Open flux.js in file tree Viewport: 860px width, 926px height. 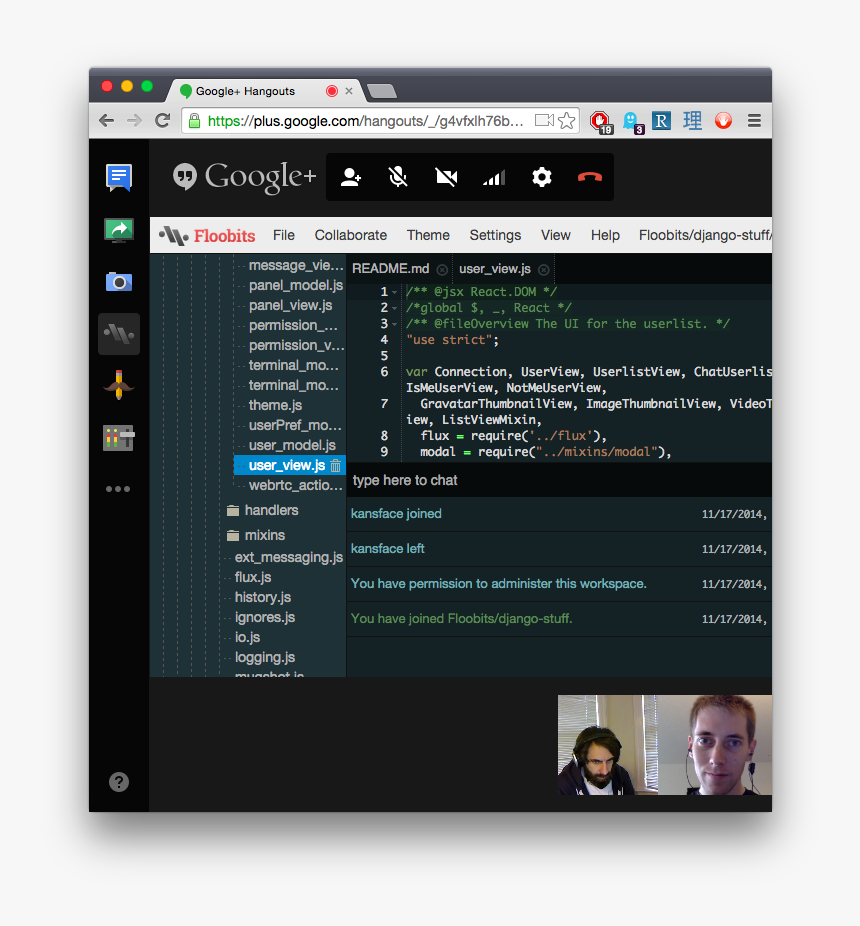pyautogui.click(x=253, y=577)
